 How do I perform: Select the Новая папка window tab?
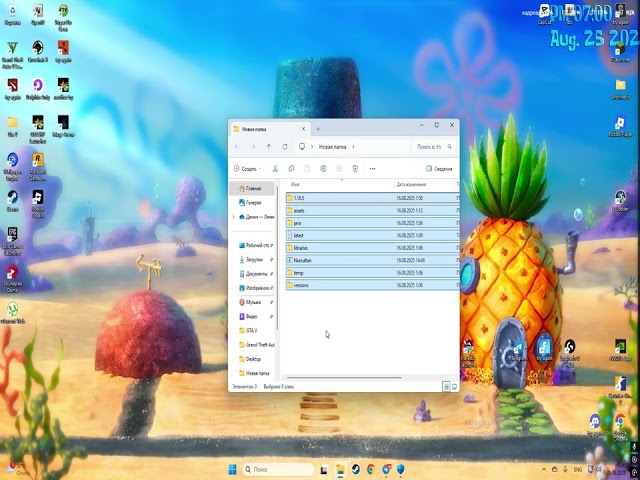click(269, 129)
